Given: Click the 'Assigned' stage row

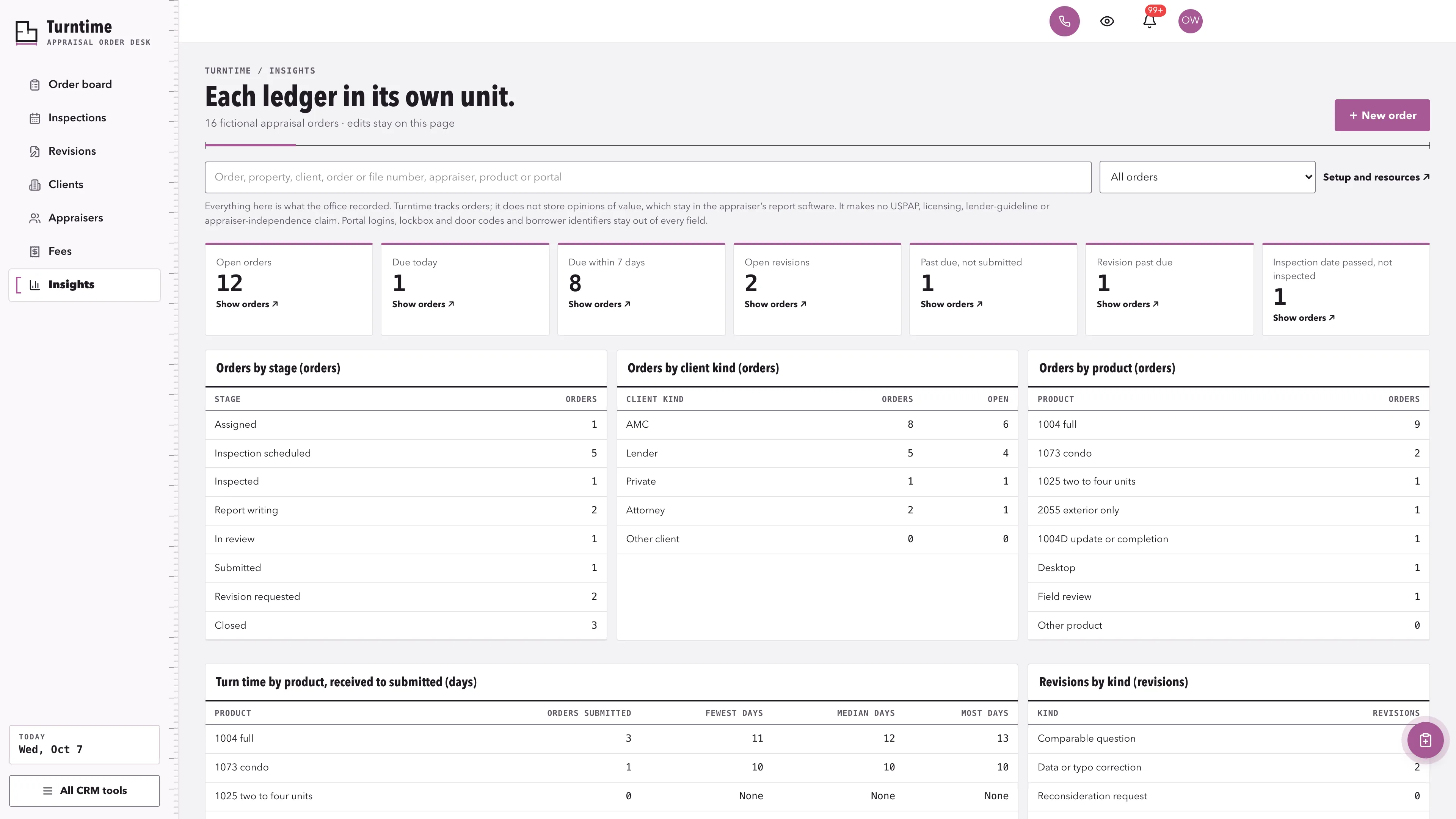Looking at the screenshot, I should (406, 425).
